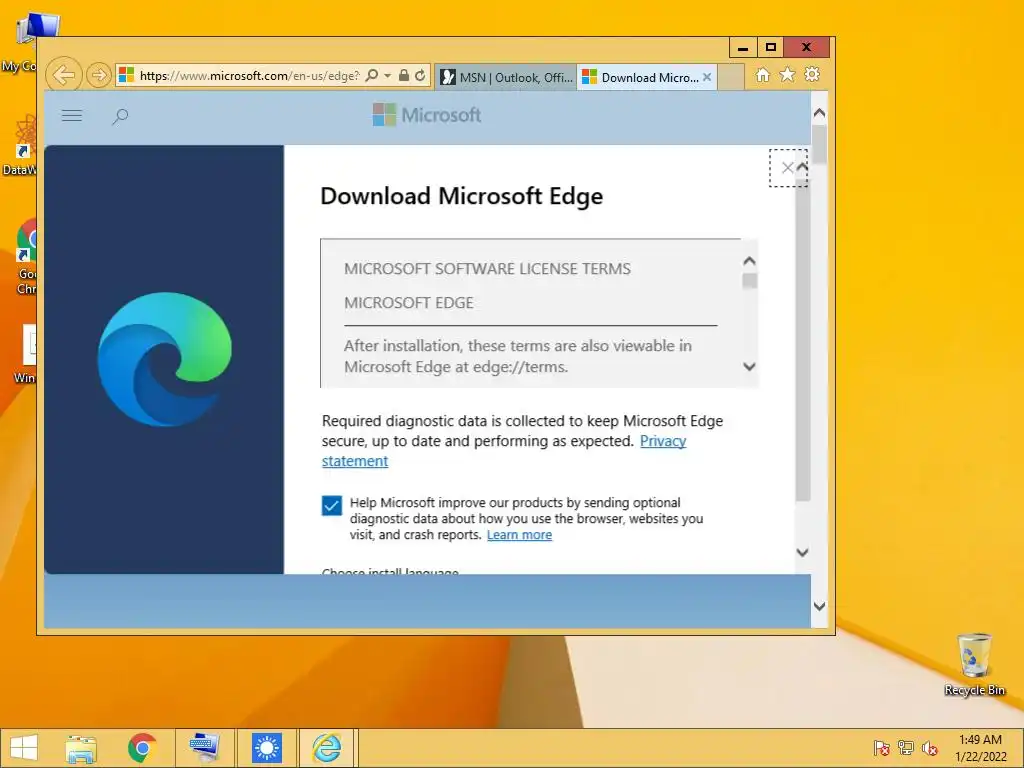
Task: Open the Learn more link
Action: (x=519, y=535)
